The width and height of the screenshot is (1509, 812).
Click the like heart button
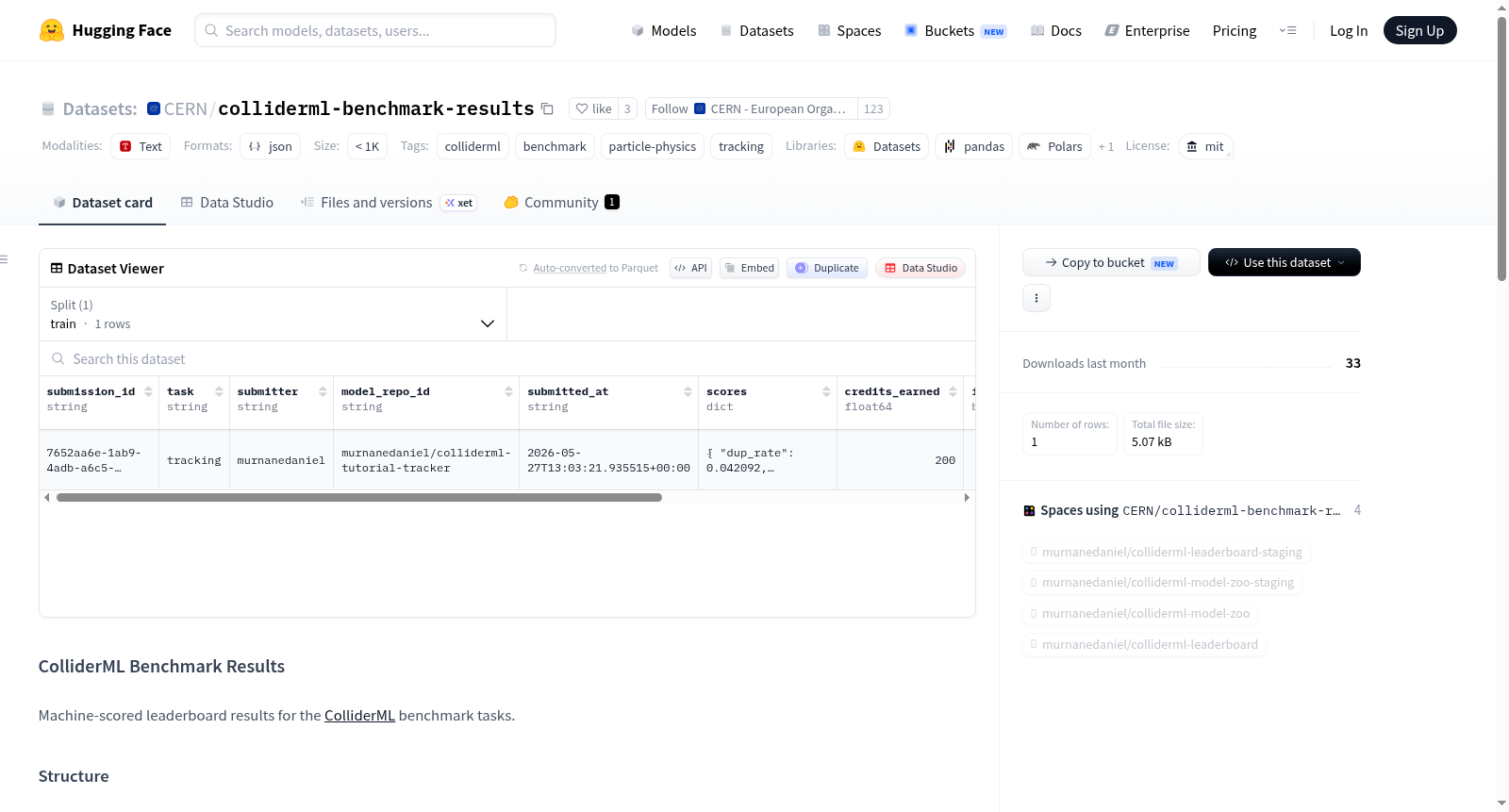point(593,108)
